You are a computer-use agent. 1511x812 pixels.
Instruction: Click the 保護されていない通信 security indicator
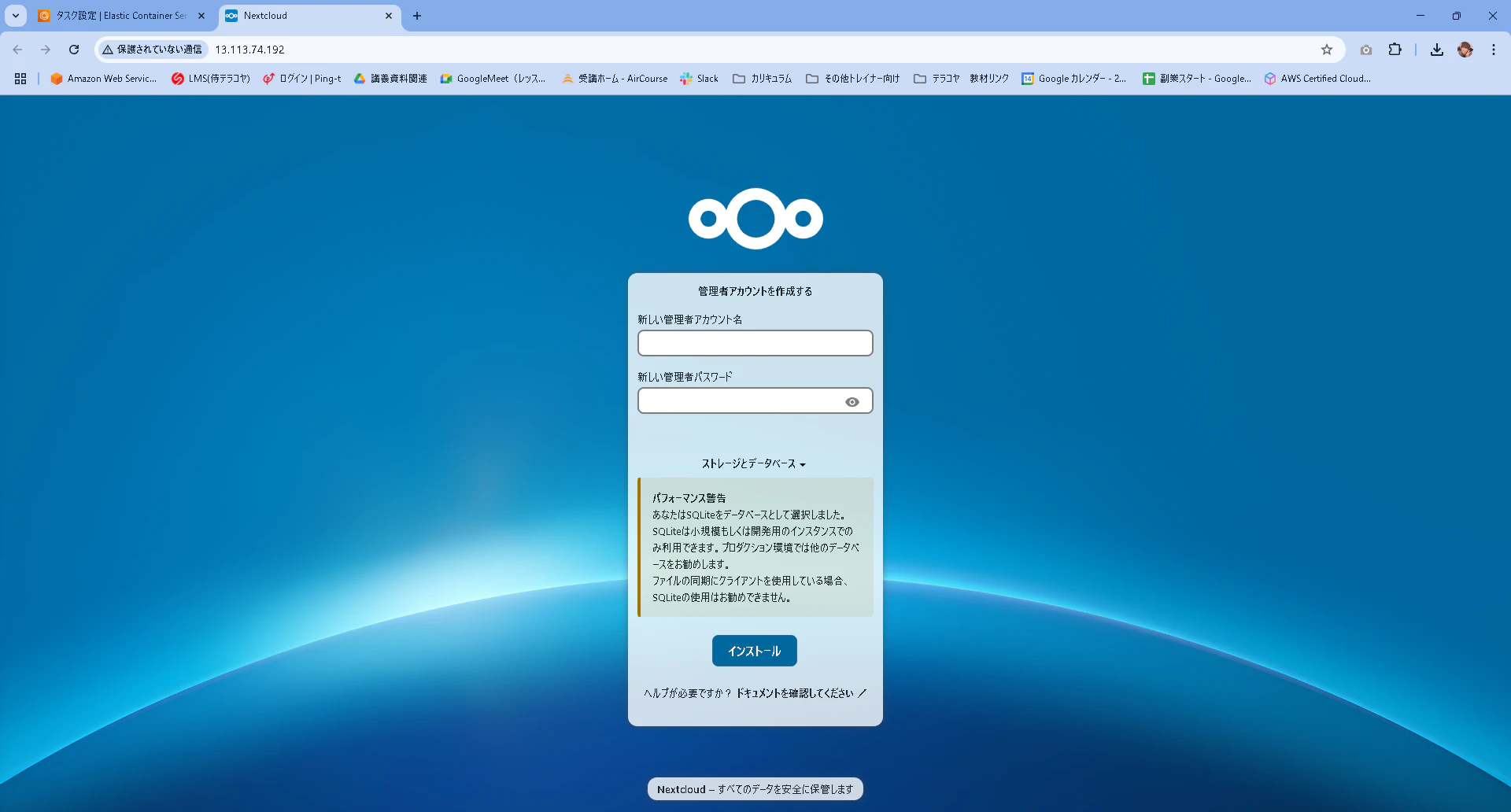click(152, 50)
